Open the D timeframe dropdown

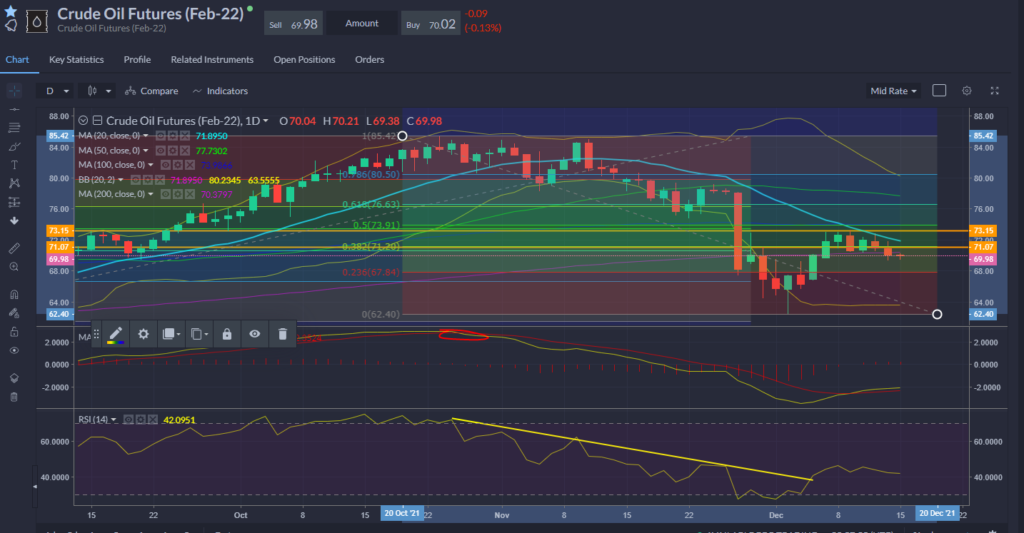coord(56,91)
